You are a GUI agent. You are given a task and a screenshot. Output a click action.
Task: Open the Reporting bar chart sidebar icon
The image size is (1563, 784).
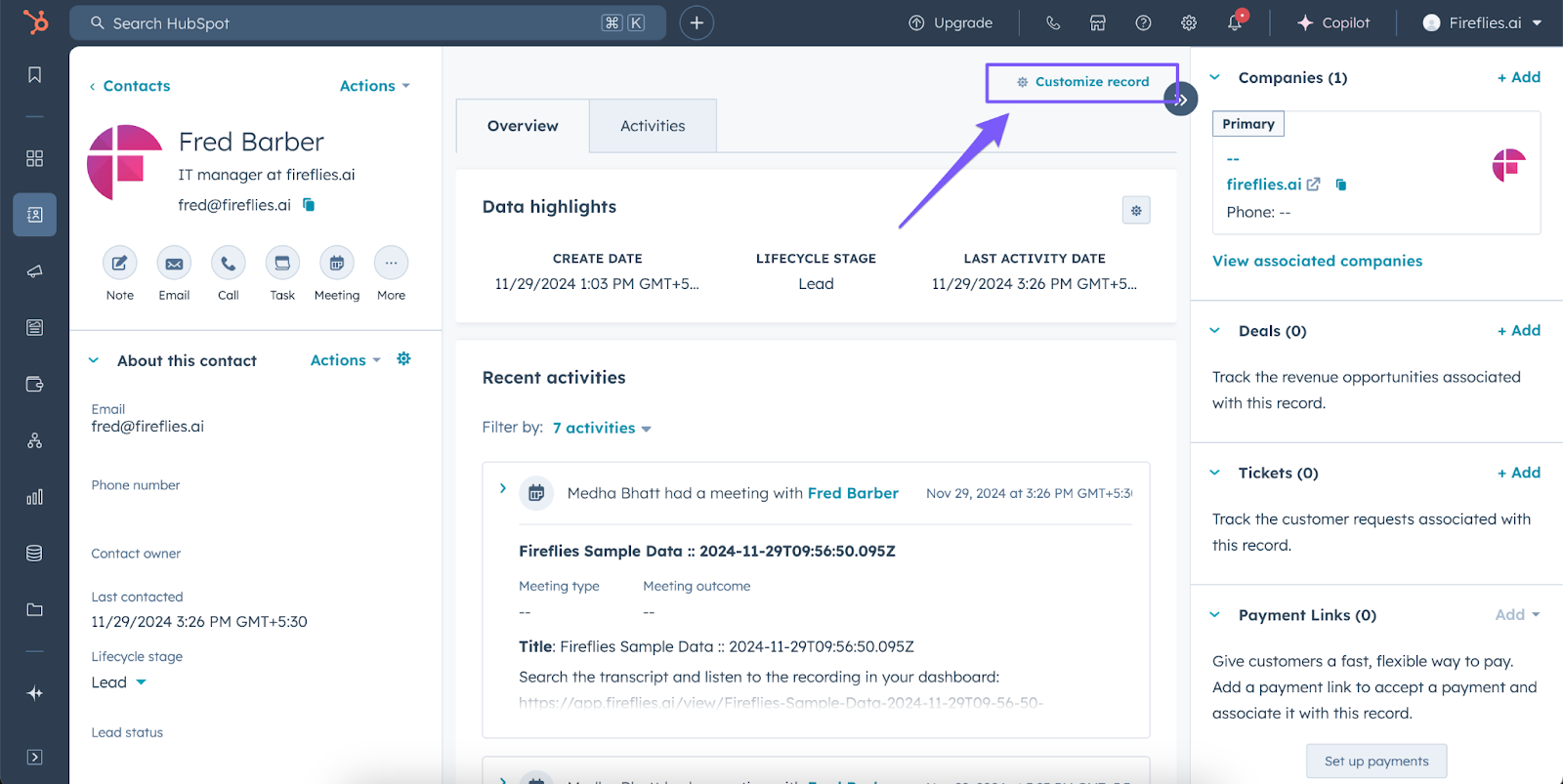(x=34, y=497)
